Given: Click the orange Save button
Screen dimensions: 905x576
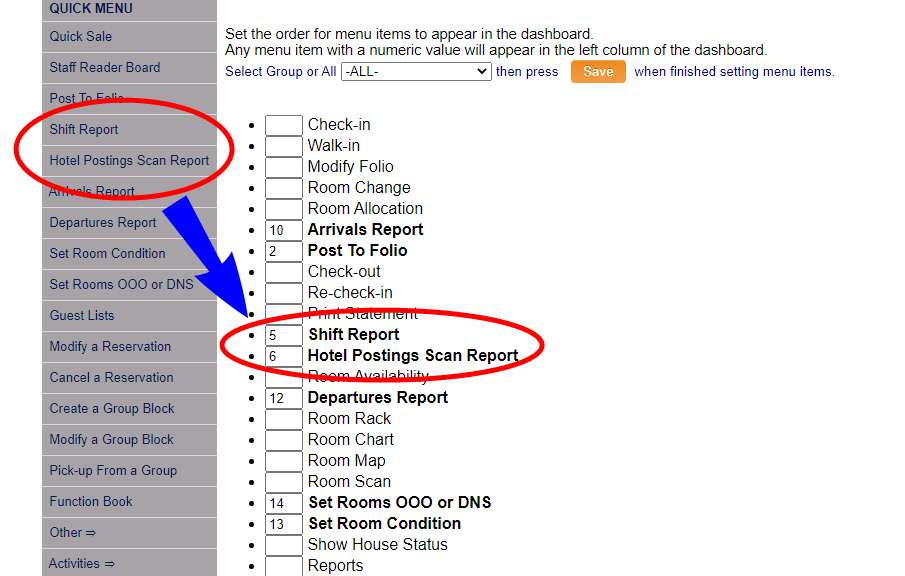Looking at the screenshot, I should point(598,72).
